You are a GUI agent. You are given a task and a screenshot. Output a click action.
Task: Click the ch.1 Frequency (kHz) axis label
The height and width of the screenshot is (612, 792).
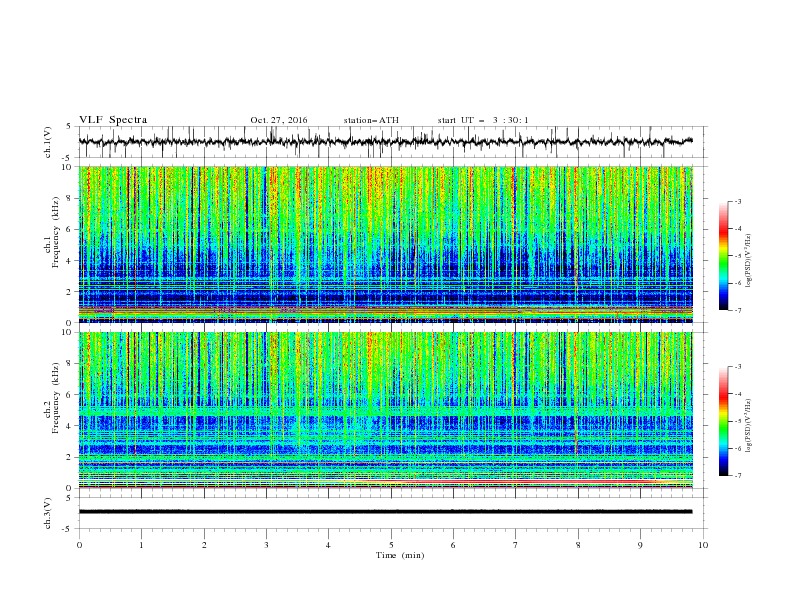52,233
